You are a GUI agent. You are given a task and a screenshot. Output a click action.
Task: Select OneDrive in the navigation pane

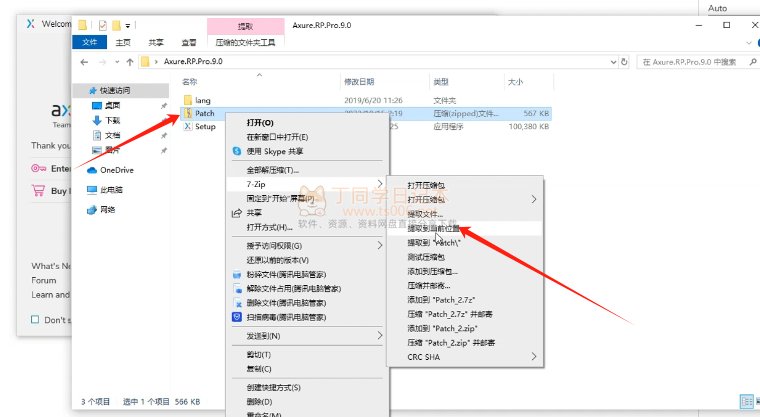pos(116,170)
